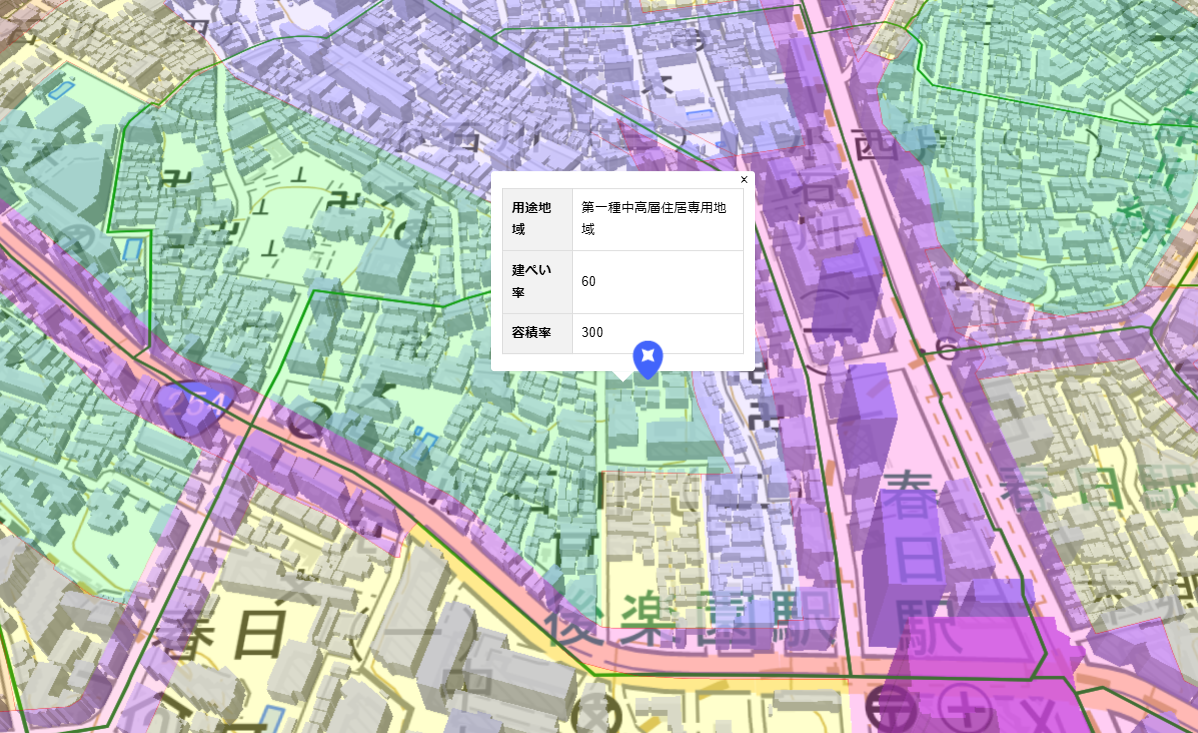Click the 建ぺい率 header cell
1198x733 pixels.
click(537, 281)
